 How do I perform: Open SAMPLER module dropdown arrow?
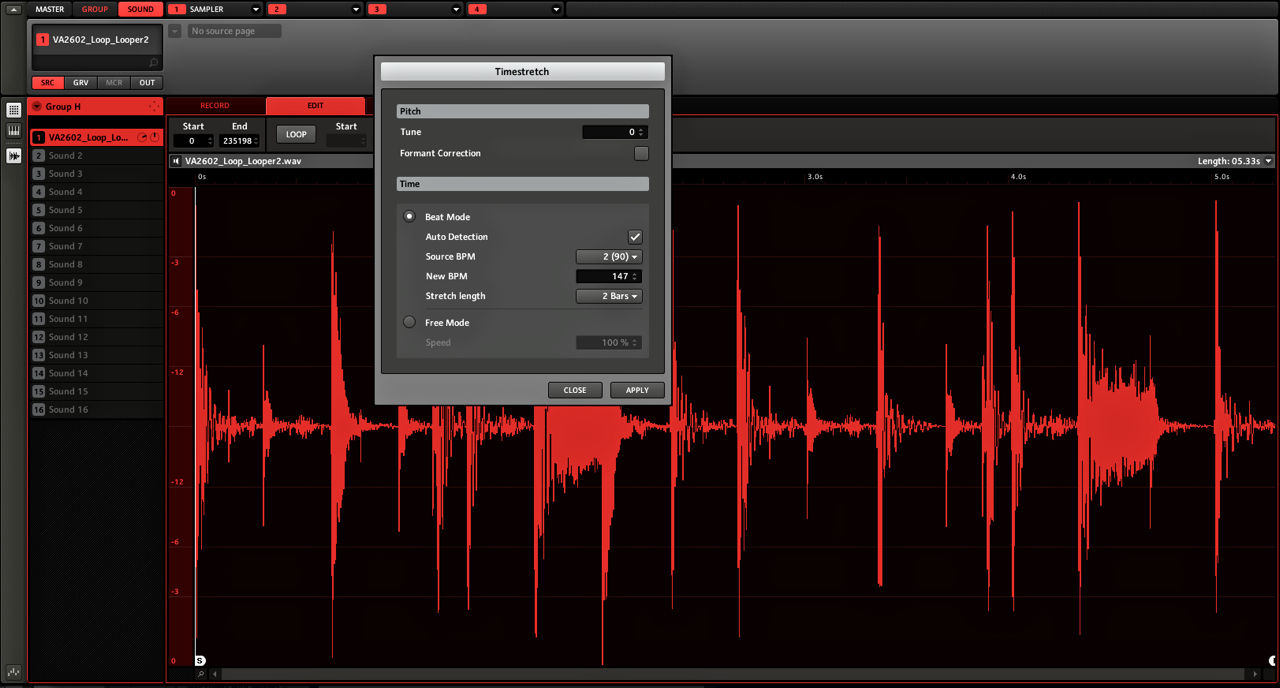[256, 9]
